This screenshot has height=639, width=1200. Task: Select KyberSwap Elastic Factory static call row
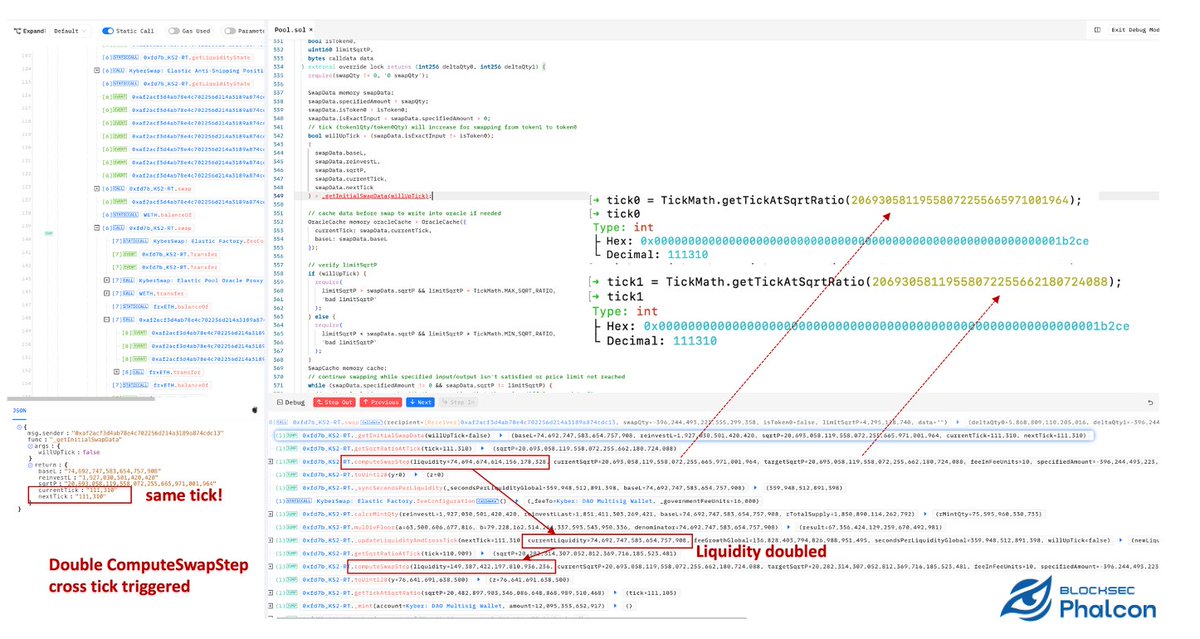click(187, 243)
